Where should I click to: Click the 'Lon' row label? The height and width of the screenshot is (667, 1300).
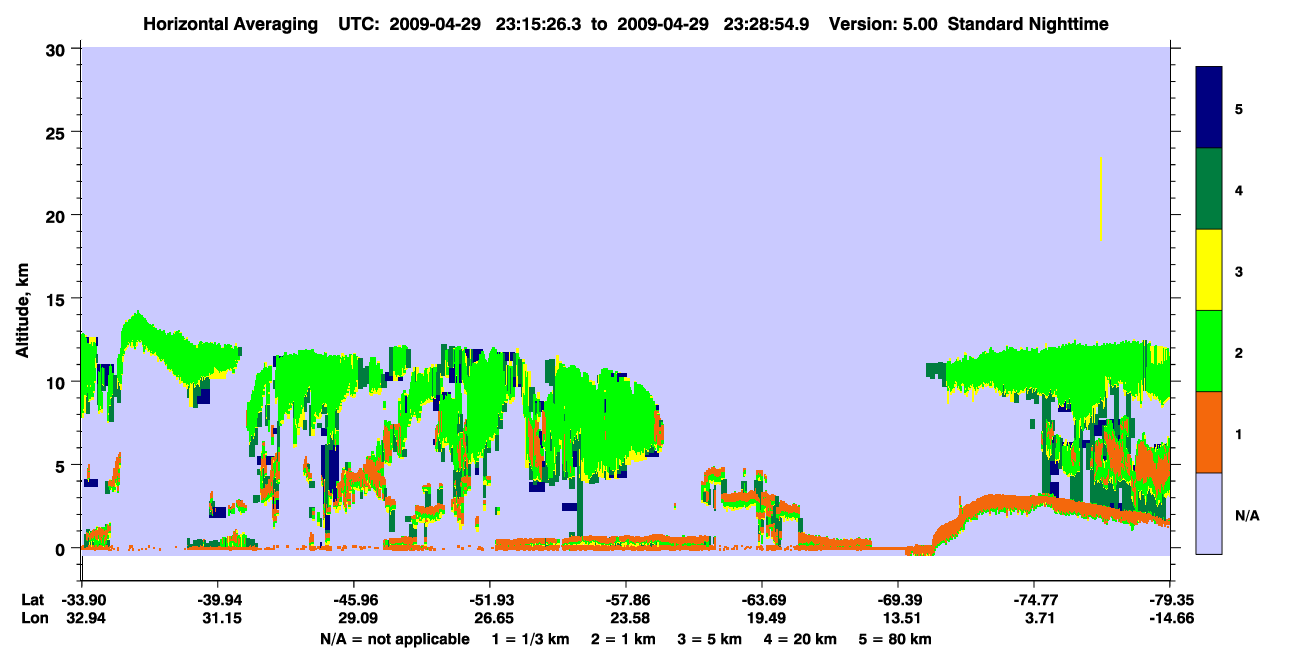tap(33, 619)
